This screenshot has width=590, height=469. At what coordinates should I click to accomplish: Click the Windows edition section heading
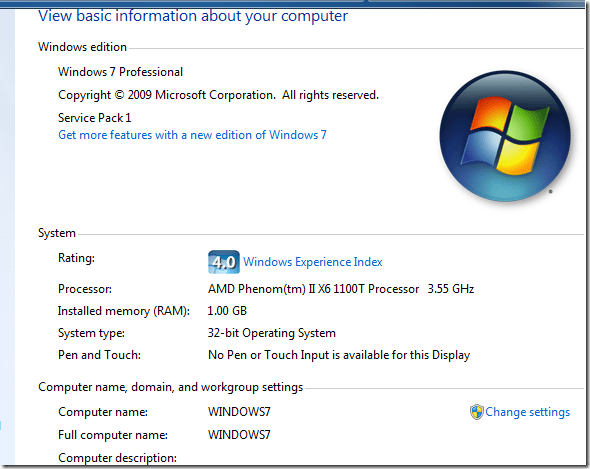click(82, 47)
